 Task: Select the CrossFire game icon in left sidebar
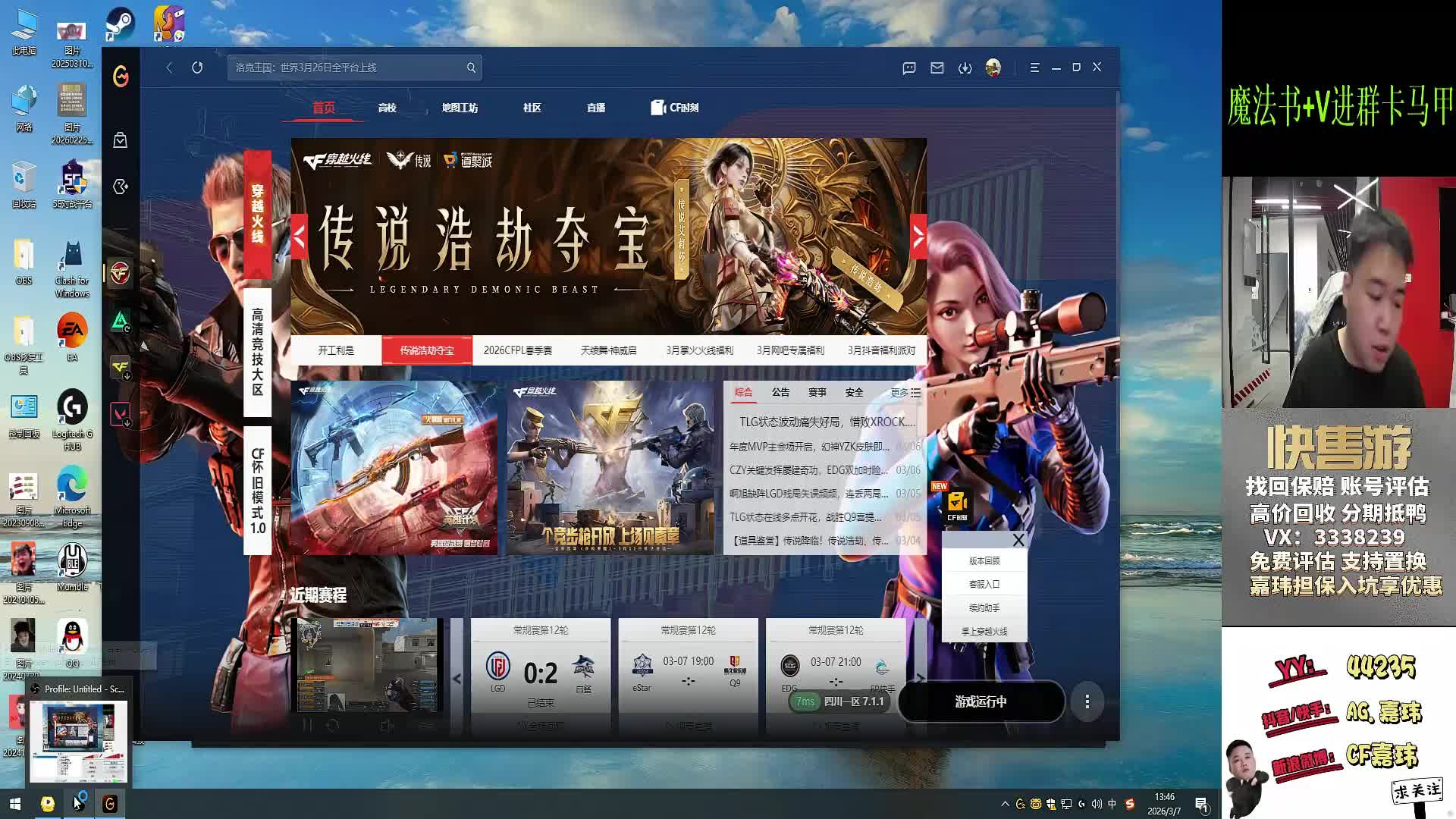119,275
